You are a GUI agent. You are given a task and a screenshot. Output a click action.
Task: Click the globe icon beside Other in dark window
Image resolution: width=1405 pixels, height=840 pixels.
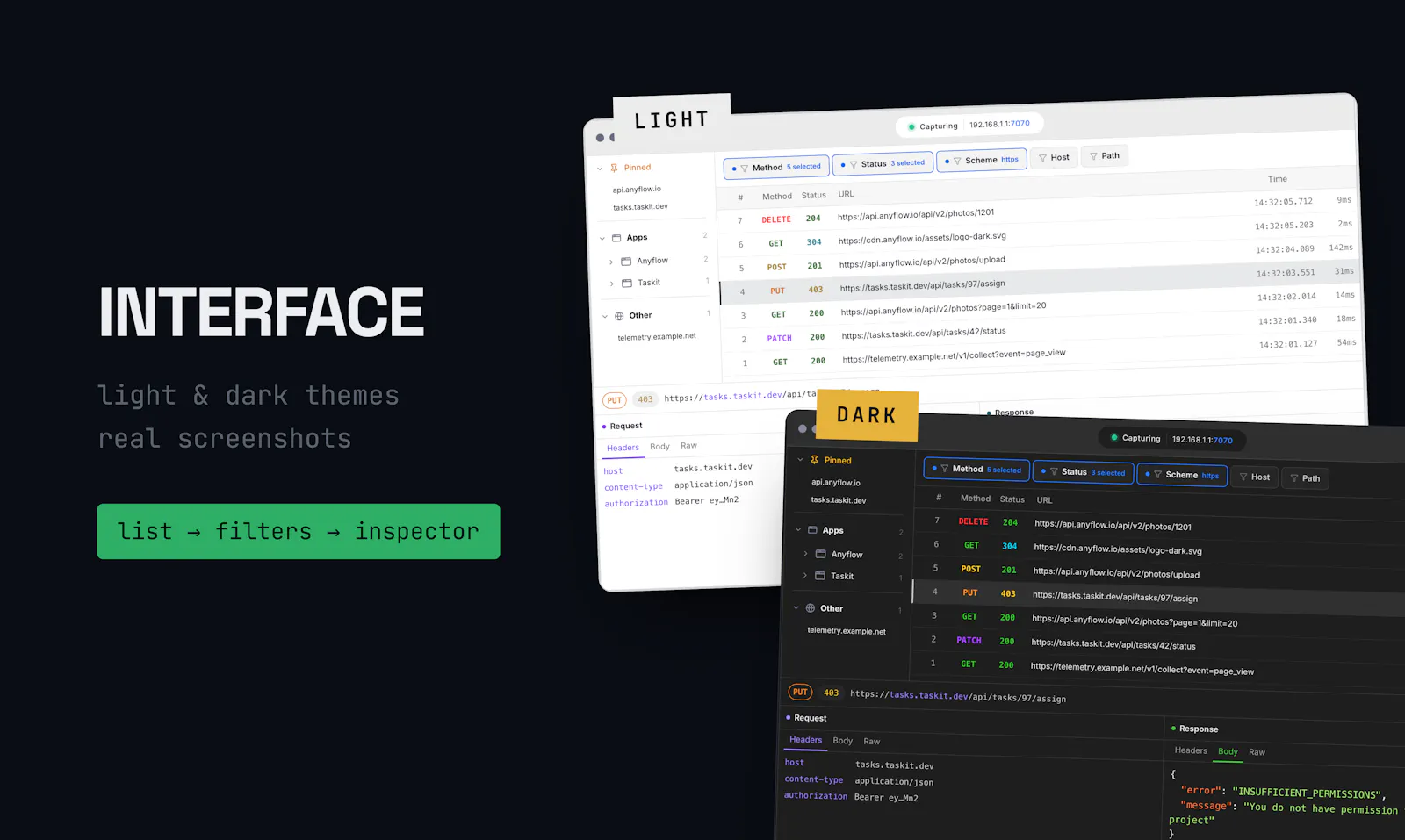pyautogui.click(x=811, y=608)
